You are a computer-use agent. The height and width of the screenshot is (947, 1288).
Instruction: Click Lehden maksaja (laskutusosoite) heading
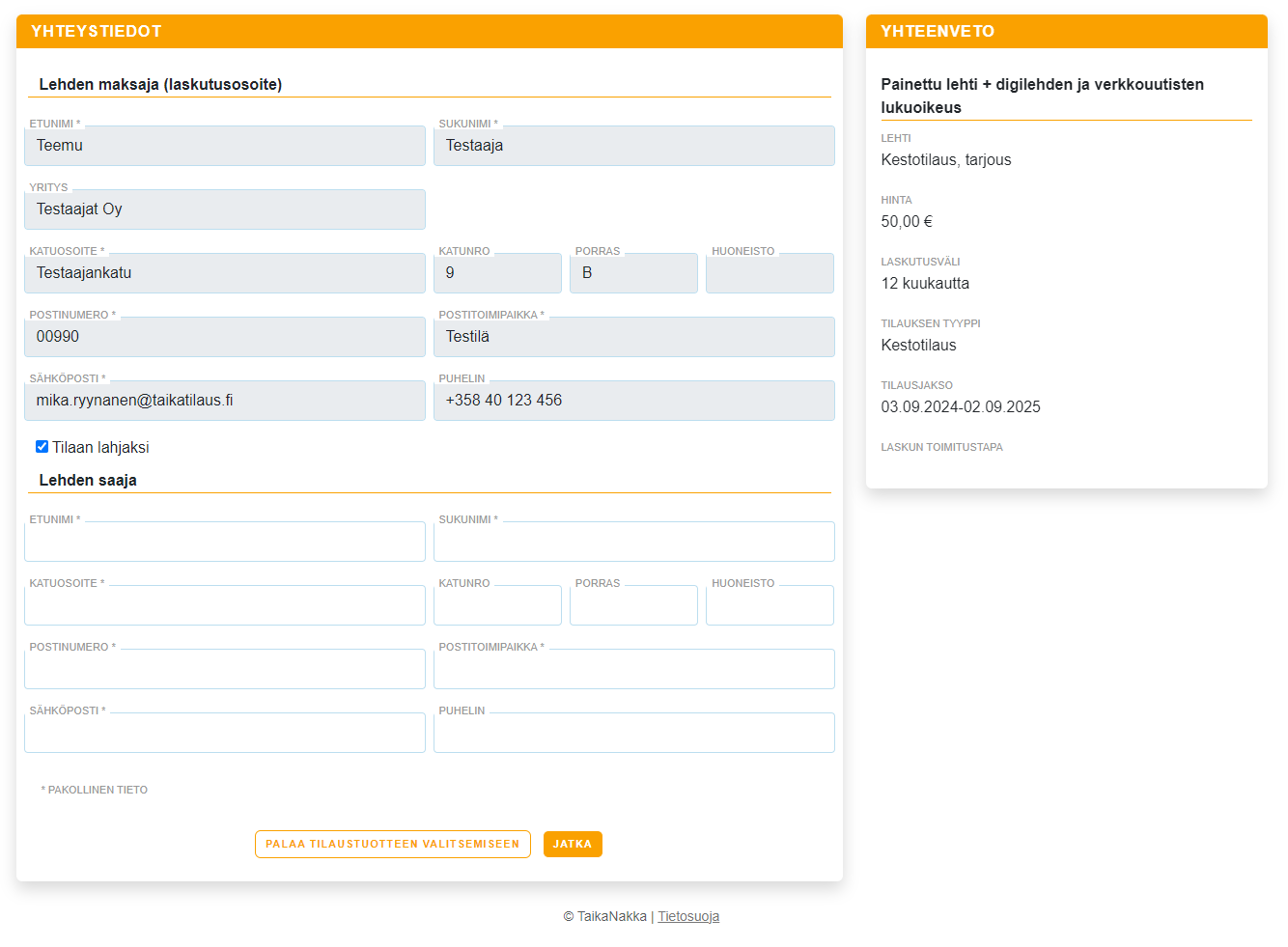(x=160, y=84)
